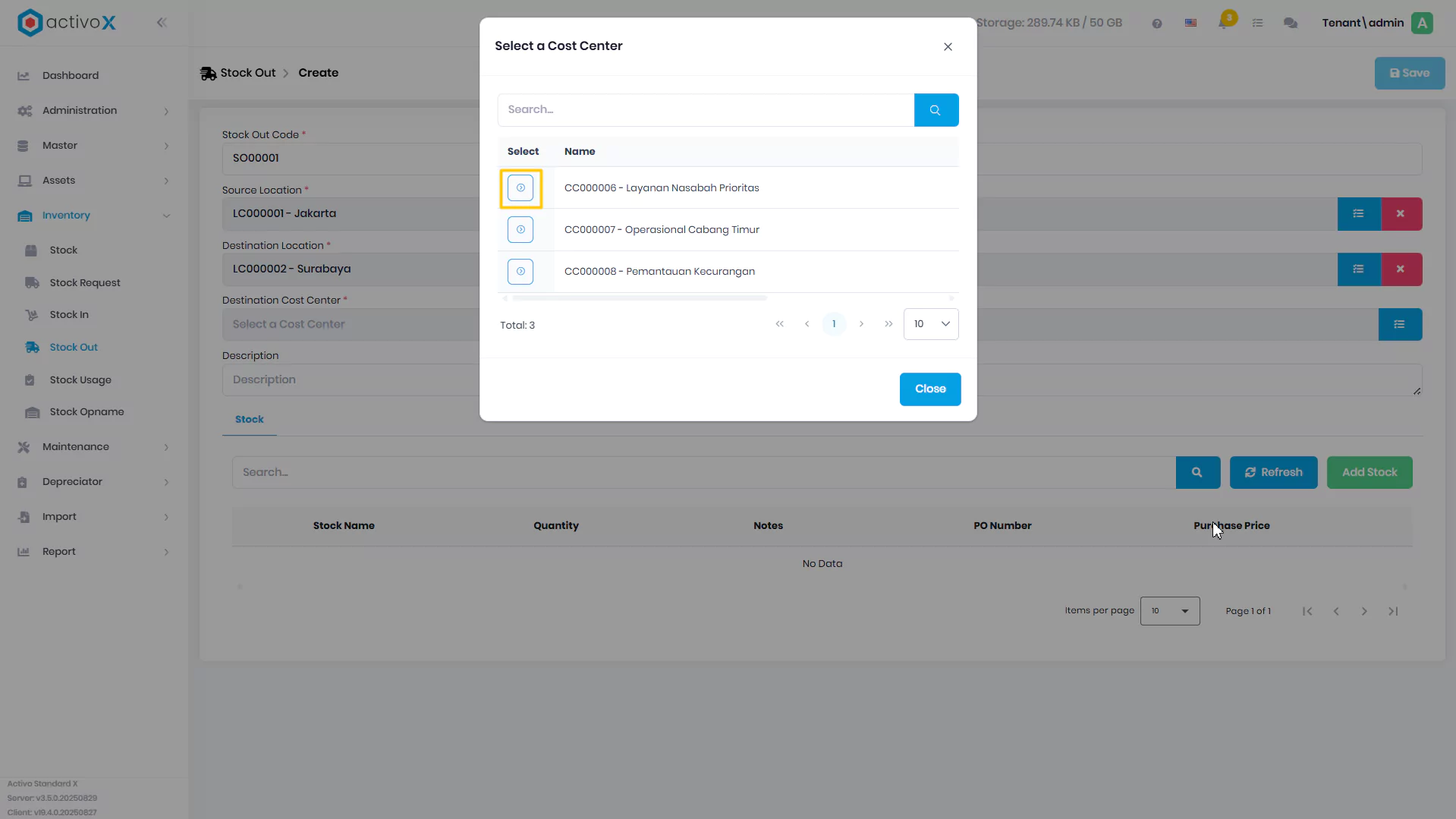This screenshot has width=1456, height=819.
Task: Switch to the Stock tab
Action: click(249, 420)
